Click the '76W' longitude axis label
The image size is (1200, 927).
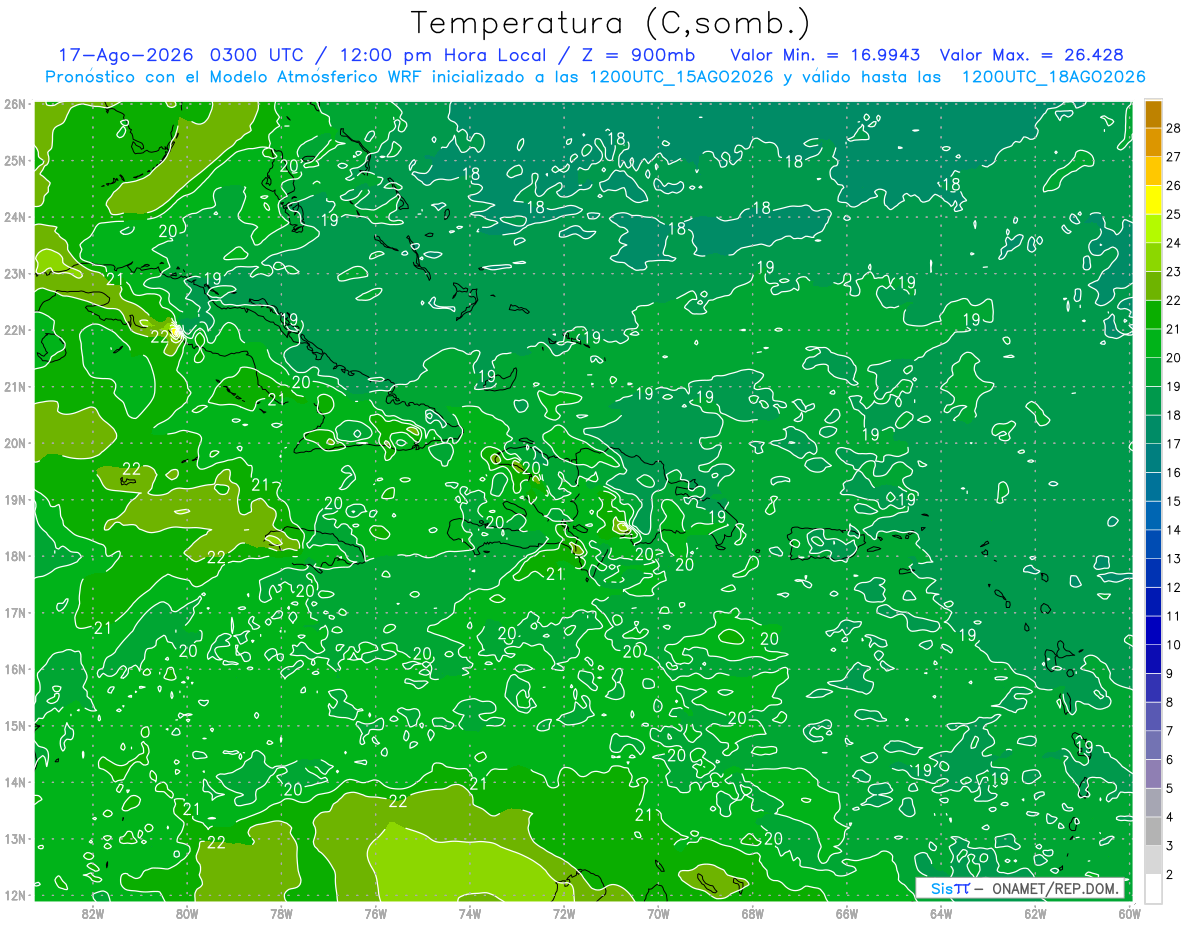[x=375, y=912]
